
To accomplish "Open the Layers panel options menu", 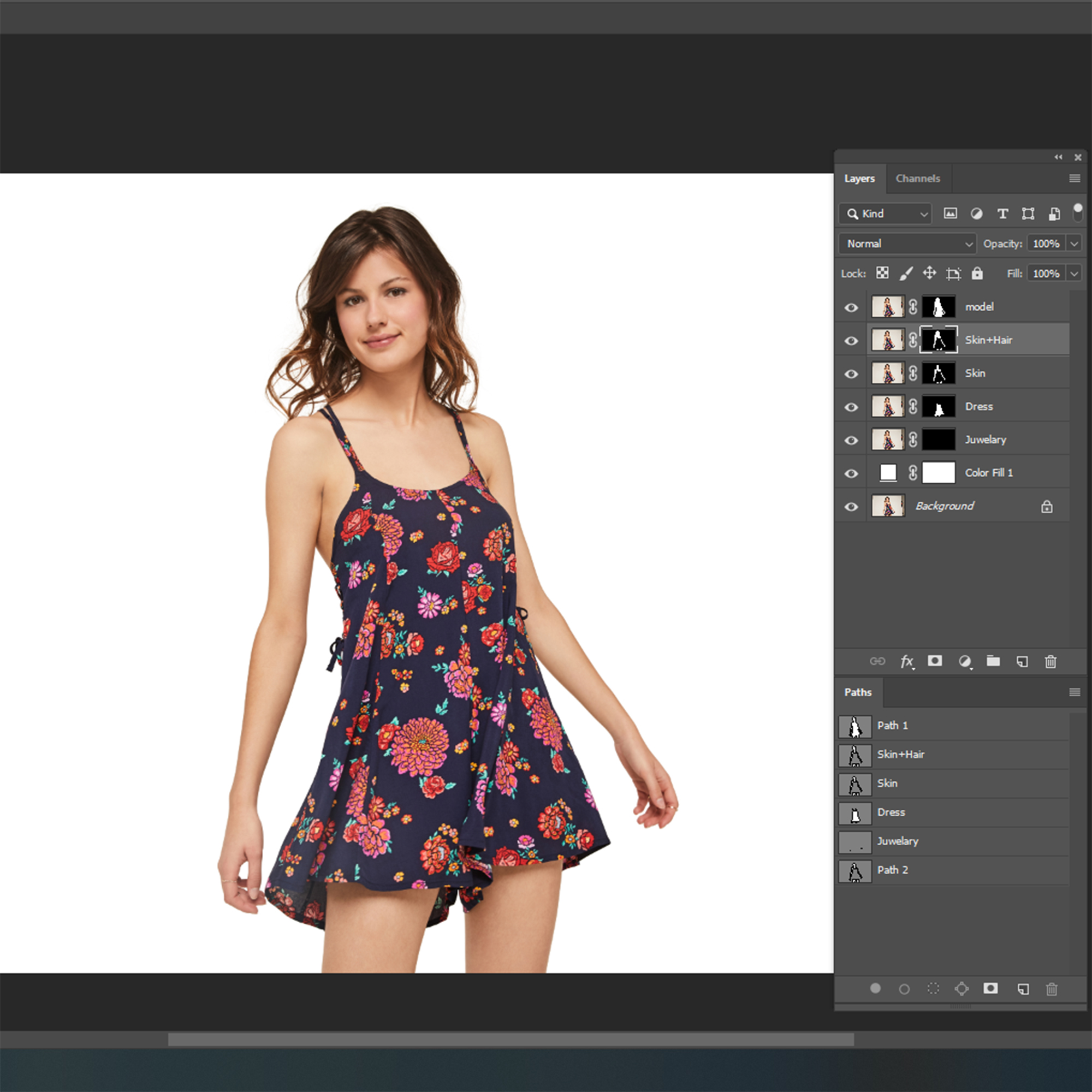I will [x=1075, y=179].
